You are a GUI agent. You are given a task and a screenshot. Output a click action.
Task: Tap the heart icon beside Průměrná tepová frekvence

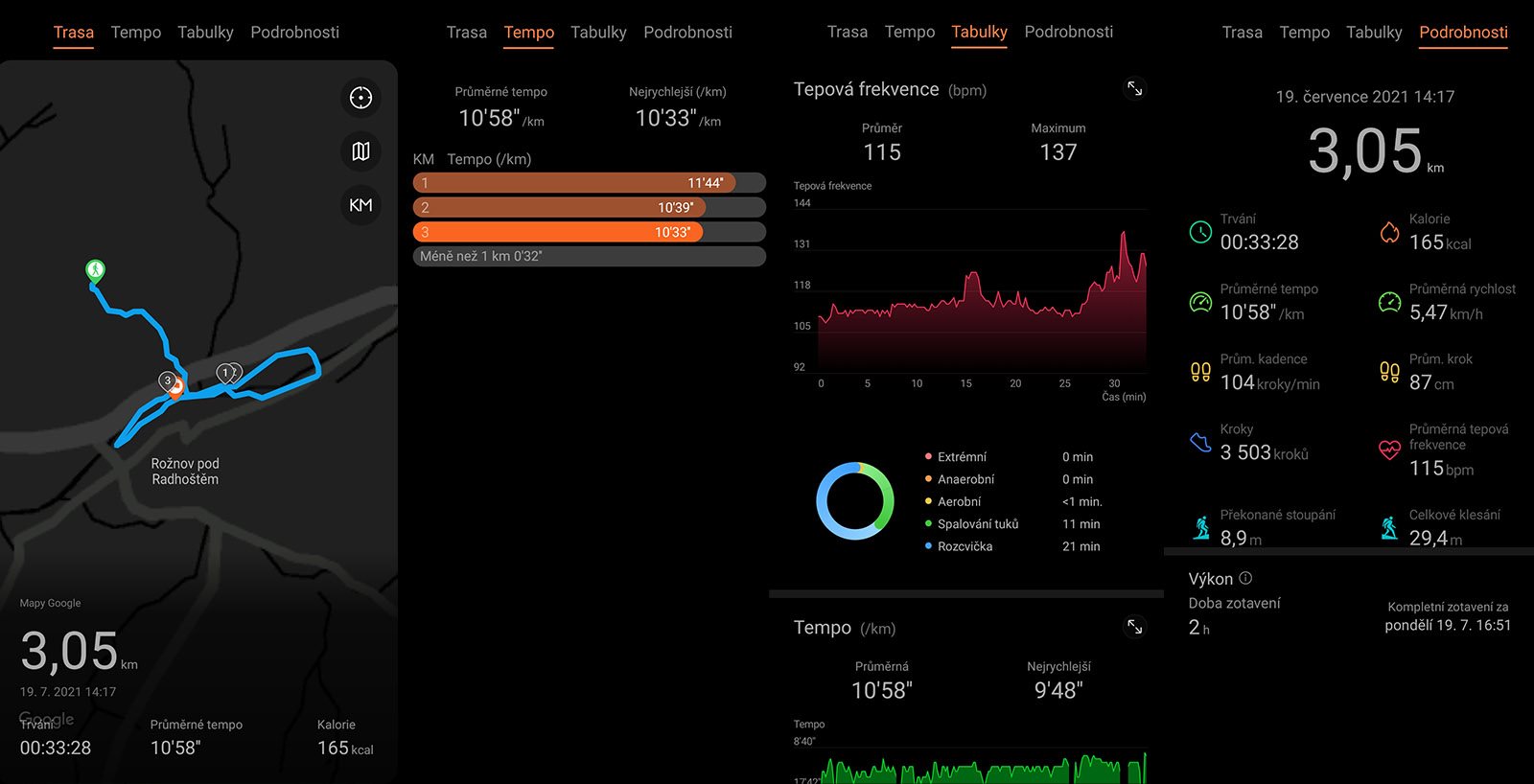1389,450
